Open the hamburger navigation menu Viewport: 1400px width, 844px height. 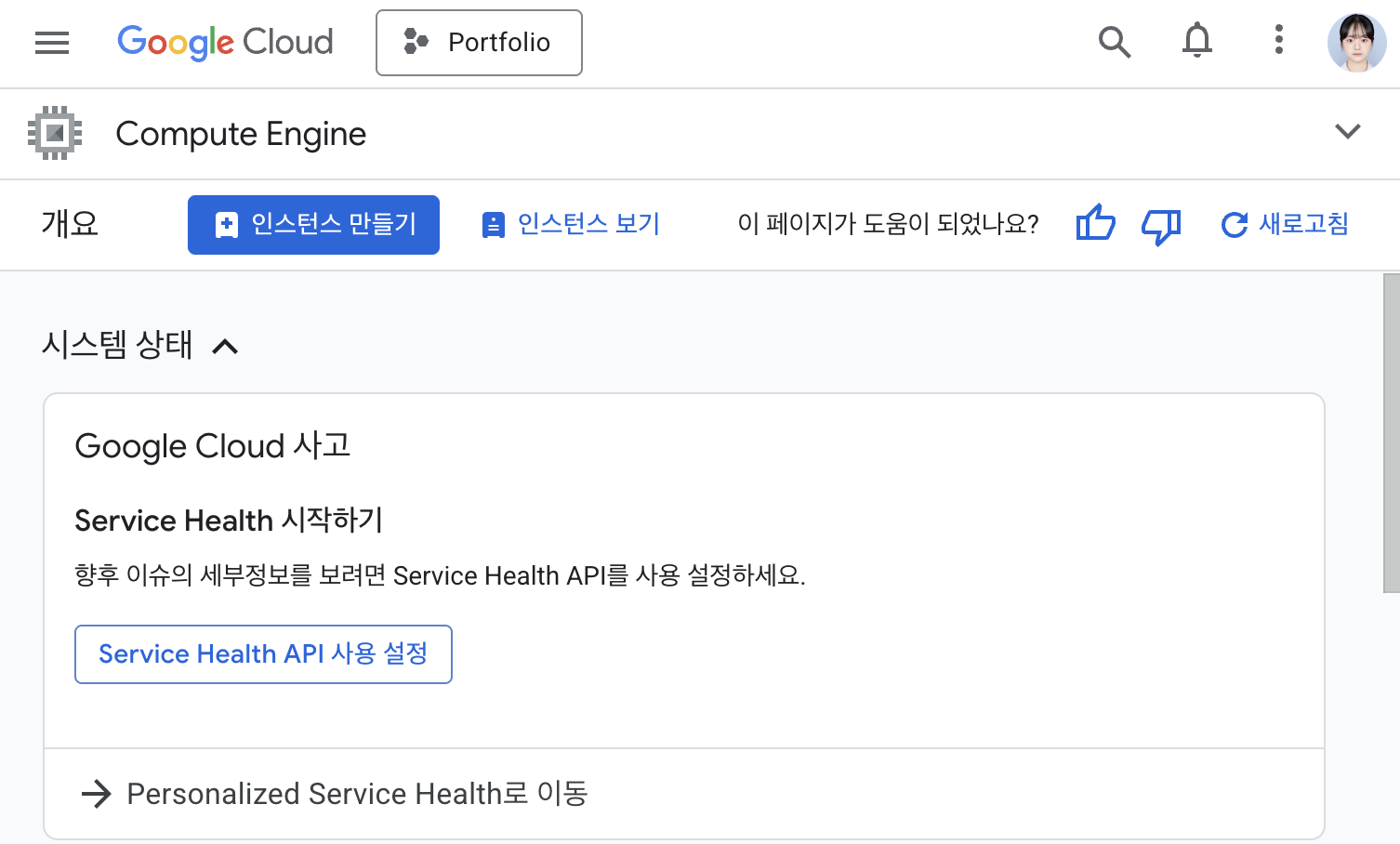coord(52,43)
